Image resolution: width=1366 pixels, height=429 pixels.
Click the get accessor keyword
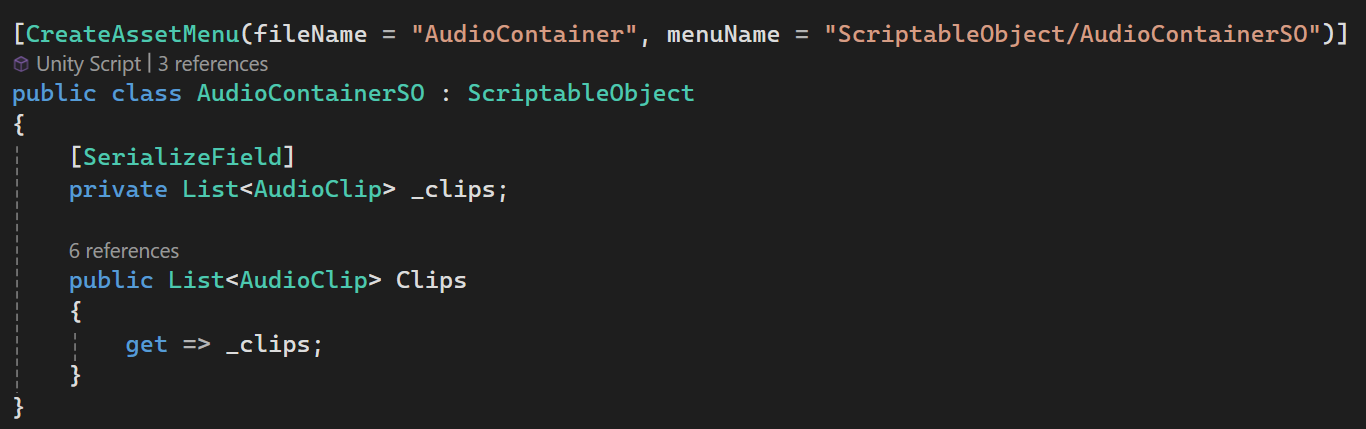click(146, 345)
